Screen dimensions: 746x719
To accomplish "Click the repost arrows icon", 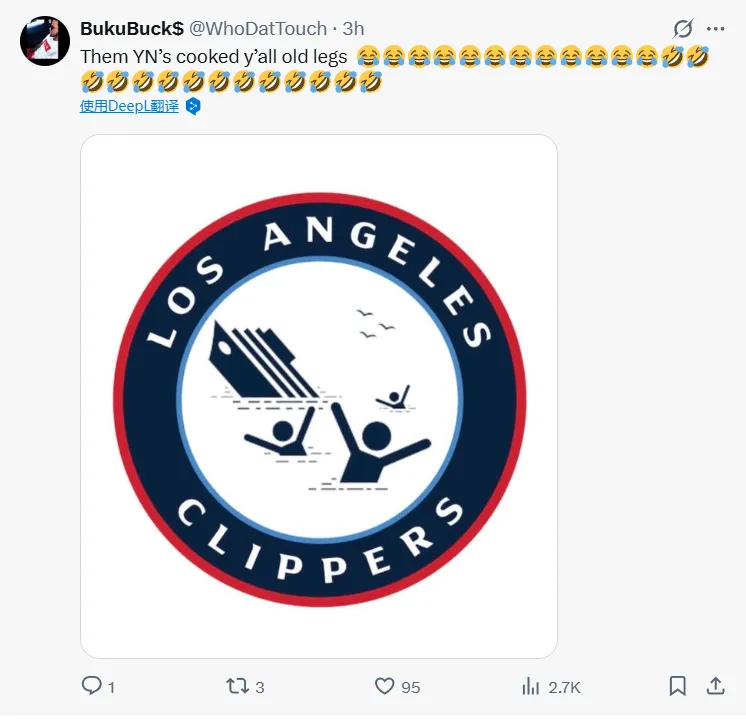I will coord(236,686).
